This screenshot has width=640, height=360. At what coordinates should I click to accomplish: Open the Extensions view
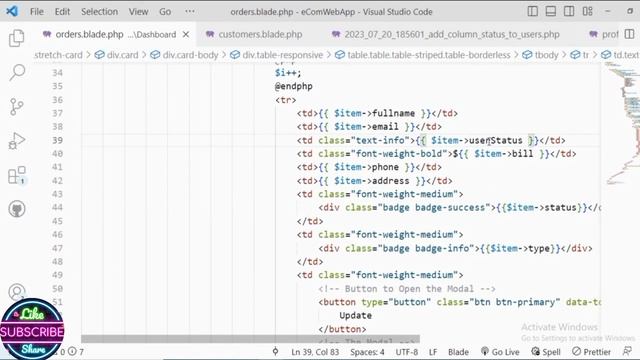[x=17, y=176]
